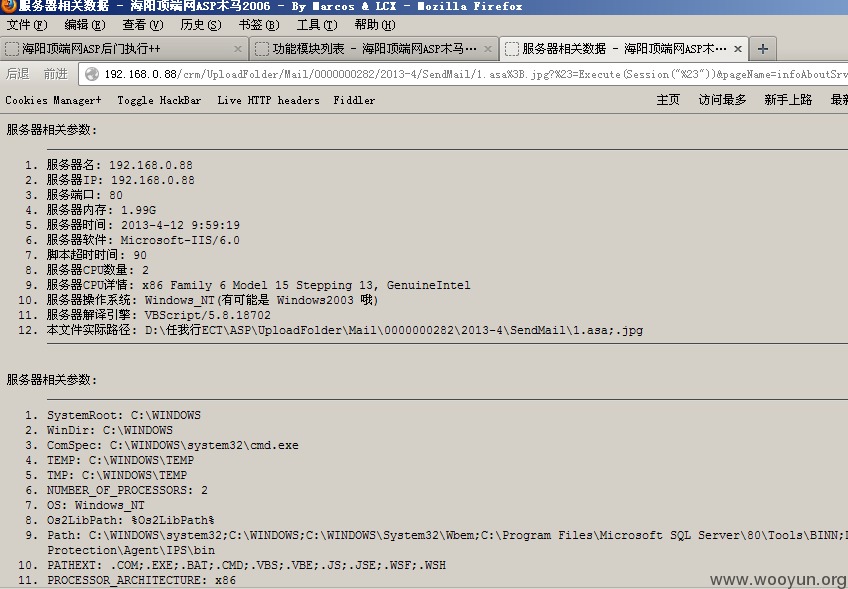This screenshot has width=848, height=589.
Task: Click Os2LibPath row
Action: click(130, 520)
